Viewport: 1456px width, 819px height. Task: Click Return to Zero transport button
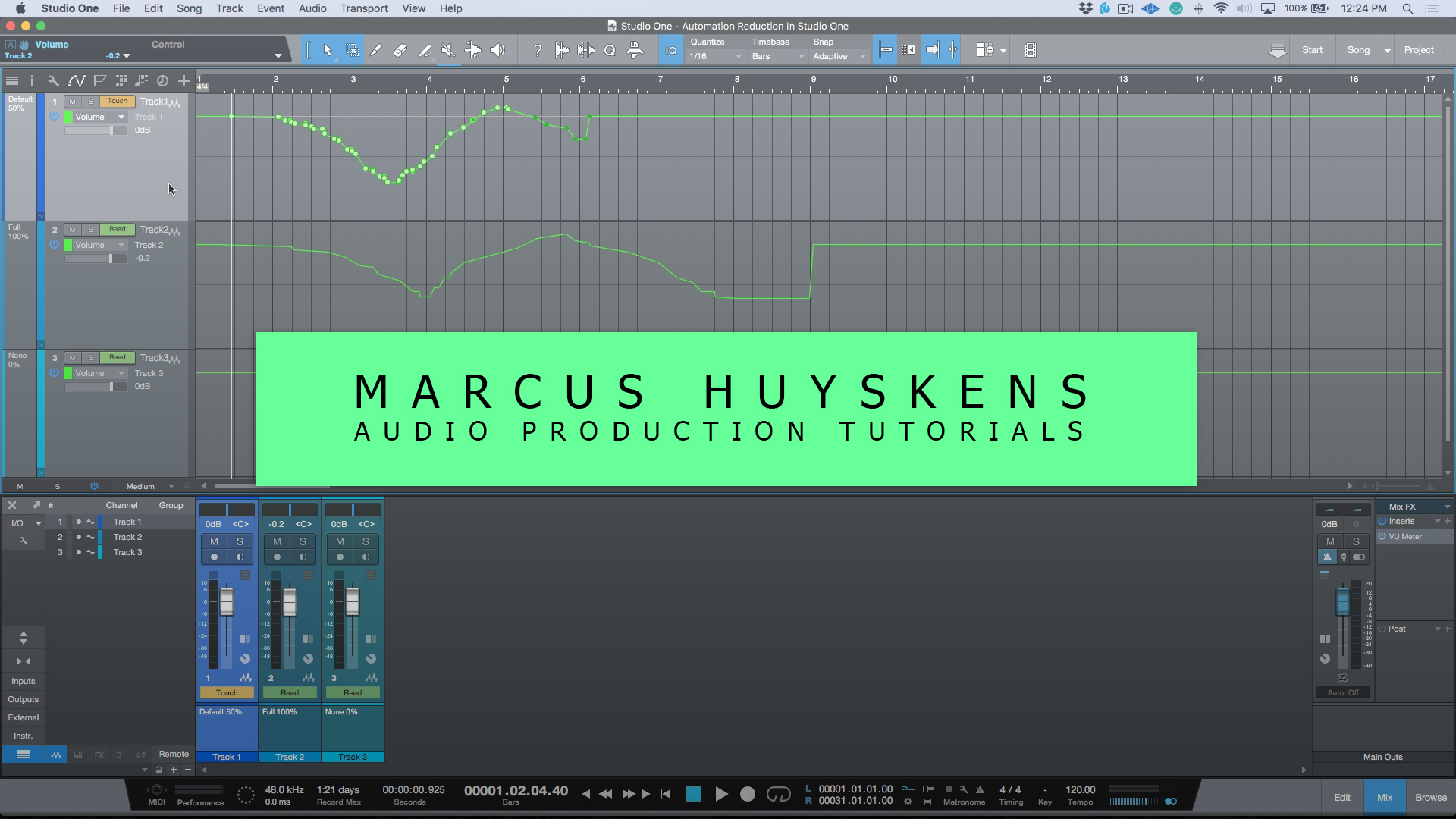[x=666, y=794]
